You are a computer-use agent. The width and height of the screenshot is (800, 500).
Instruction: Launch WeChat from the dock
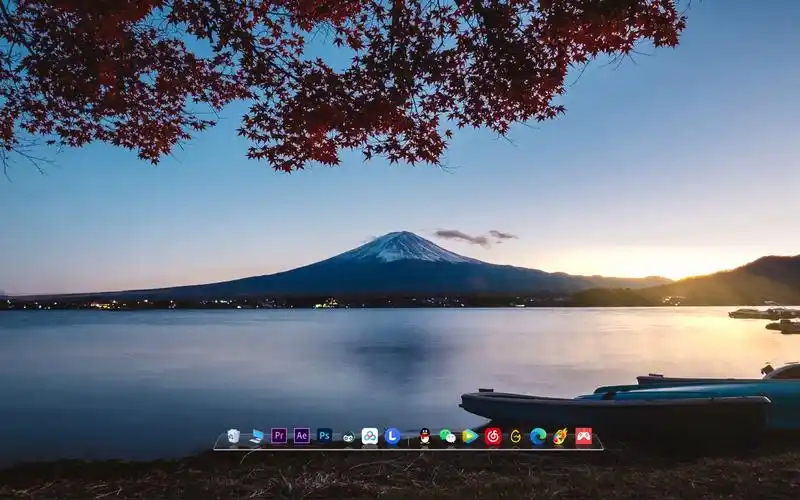[x=447, y=436]
